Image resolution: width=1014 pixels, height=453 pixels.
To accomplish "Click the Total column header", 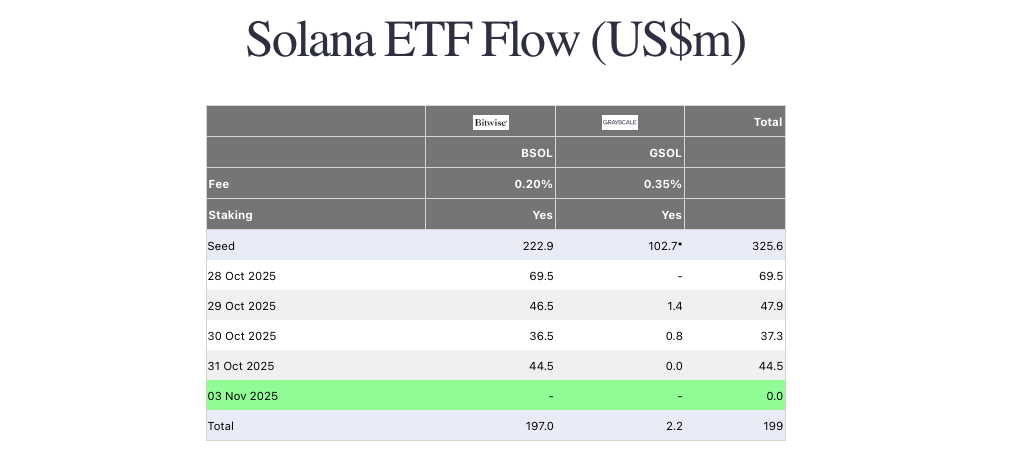I will pyautogui.click(x=767, y=122).
